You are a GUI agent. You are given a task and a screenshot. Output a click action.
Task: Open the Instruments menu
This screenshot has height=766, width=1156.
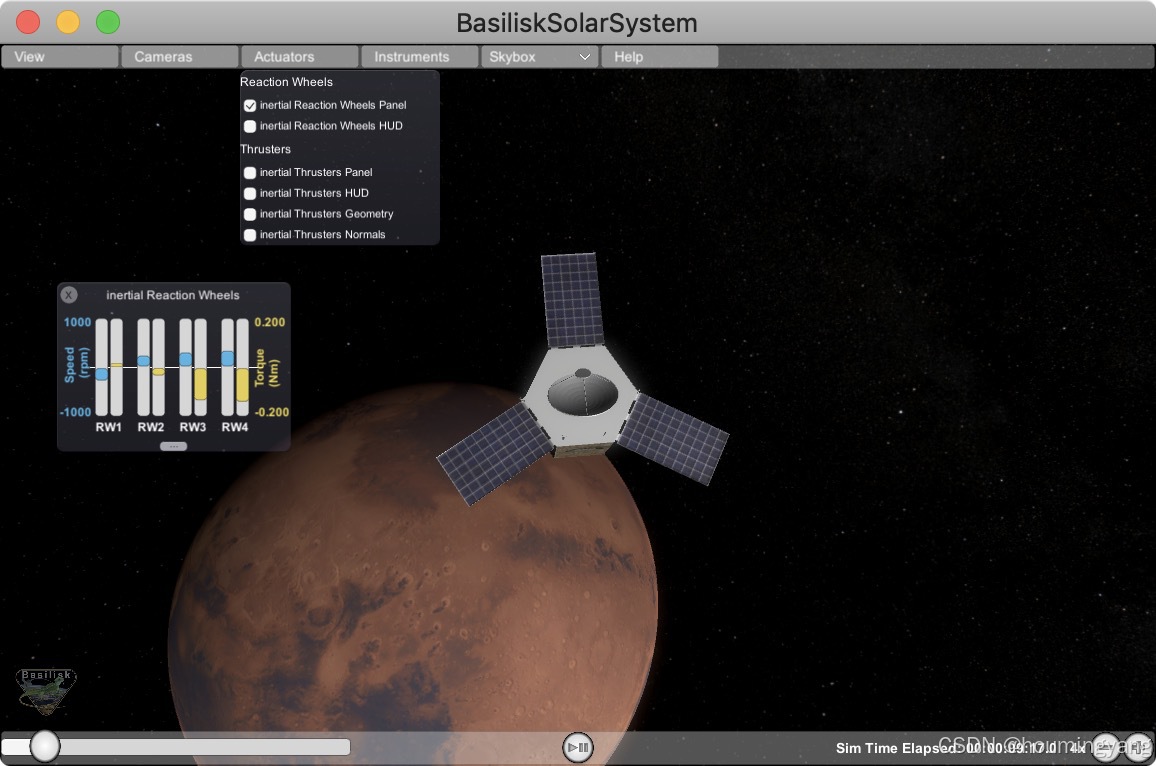click(x=419, y=57)
